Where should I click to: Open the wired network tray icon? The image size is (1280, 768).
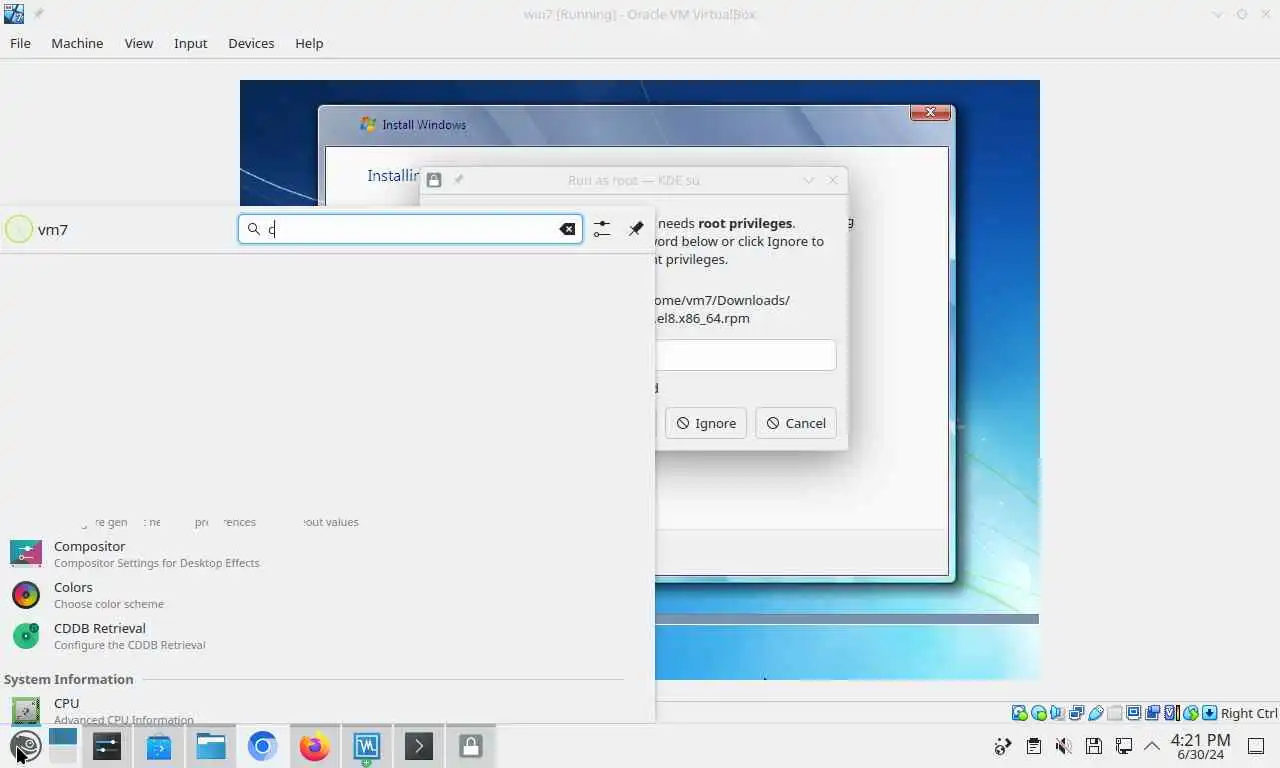click(x=1124, y=746)
